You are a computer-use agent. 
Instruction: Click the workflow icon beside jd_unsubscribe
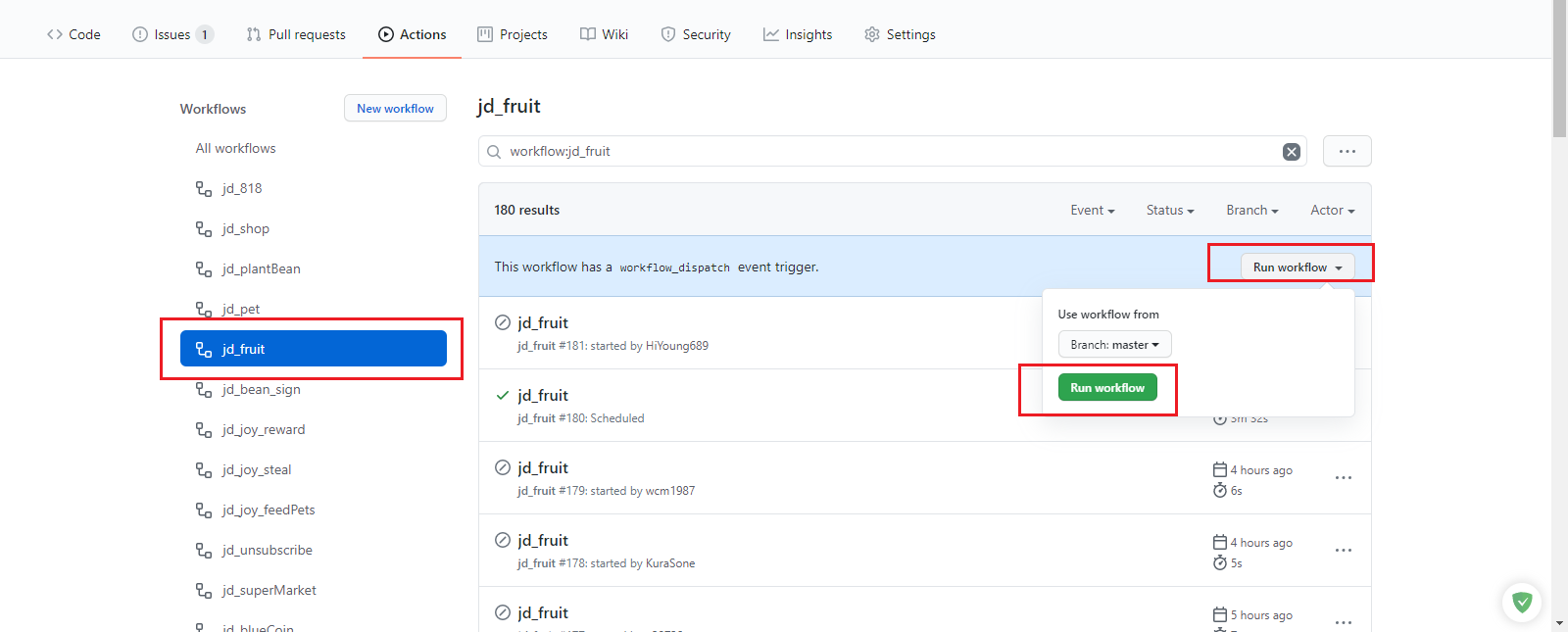[x=204, y=550]
